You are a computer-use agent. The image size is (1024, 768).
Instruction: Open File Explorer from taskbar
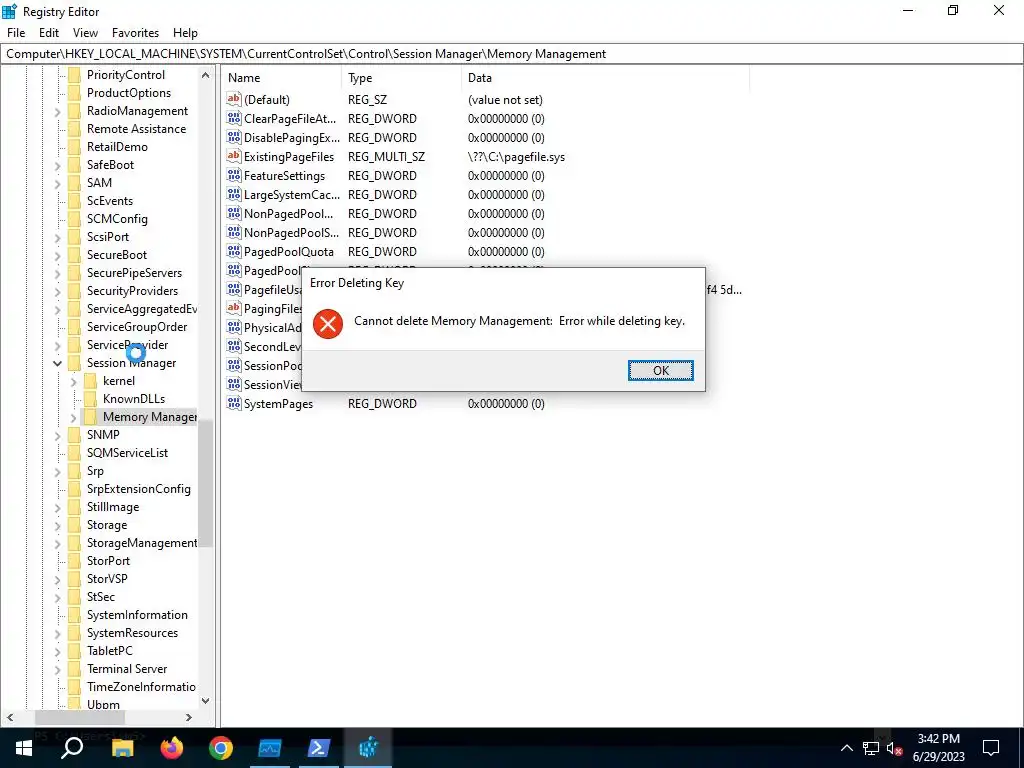(123, 748)
